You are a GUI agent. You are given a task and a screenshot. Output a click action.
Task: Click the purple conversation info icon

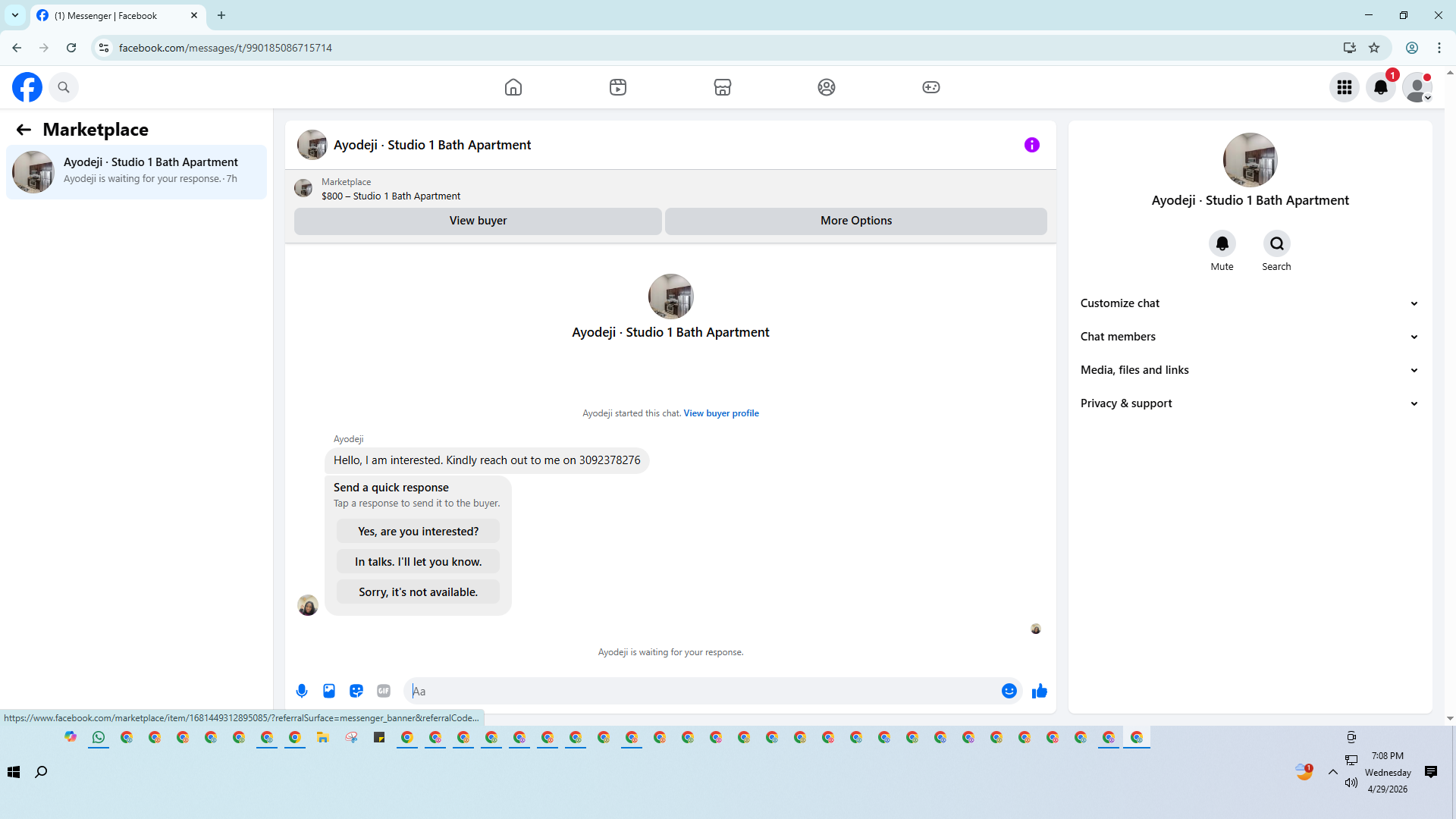1032,145
